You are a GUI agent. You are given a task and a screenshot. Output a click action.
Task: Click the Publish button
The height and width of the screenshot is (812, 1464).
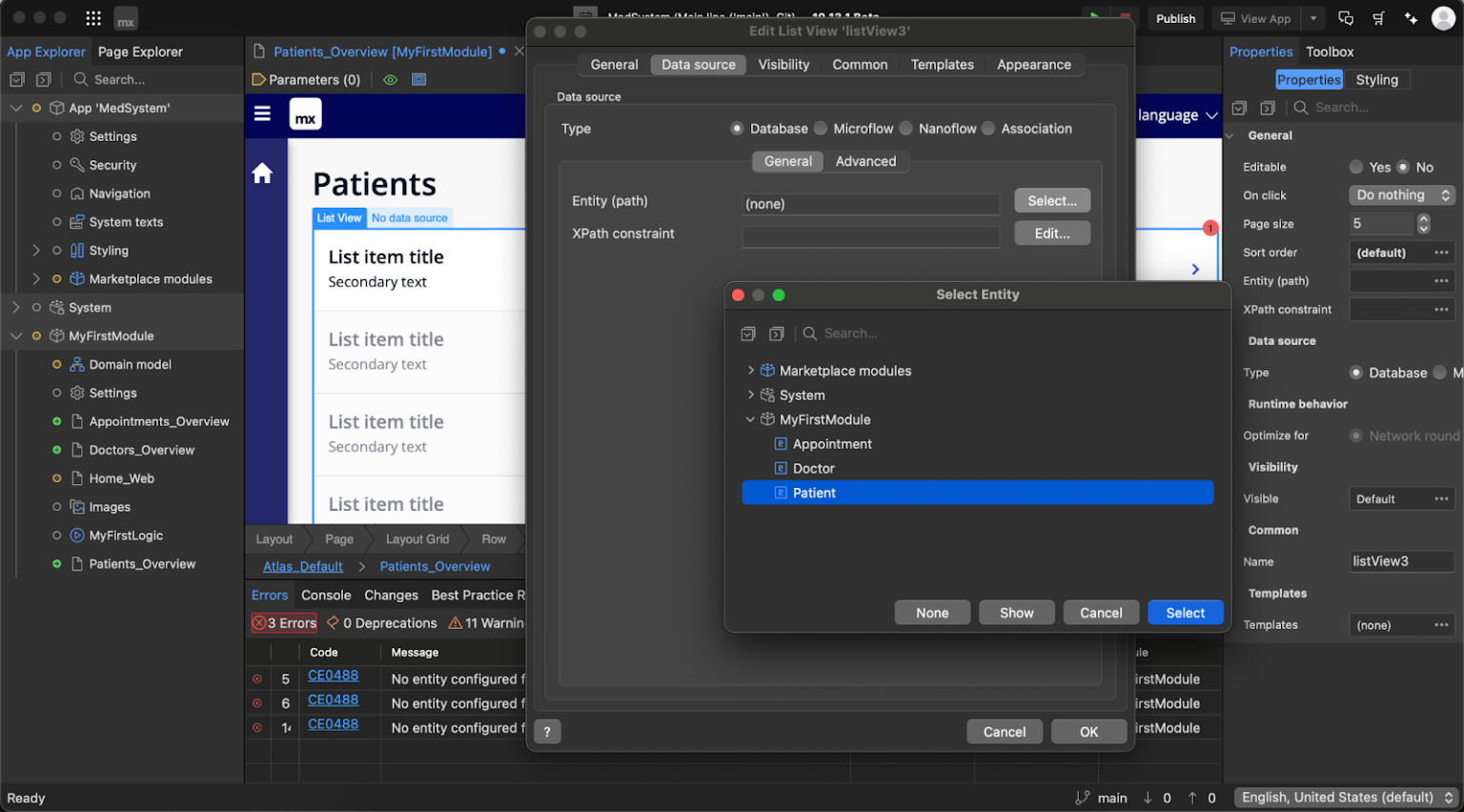1175,18
